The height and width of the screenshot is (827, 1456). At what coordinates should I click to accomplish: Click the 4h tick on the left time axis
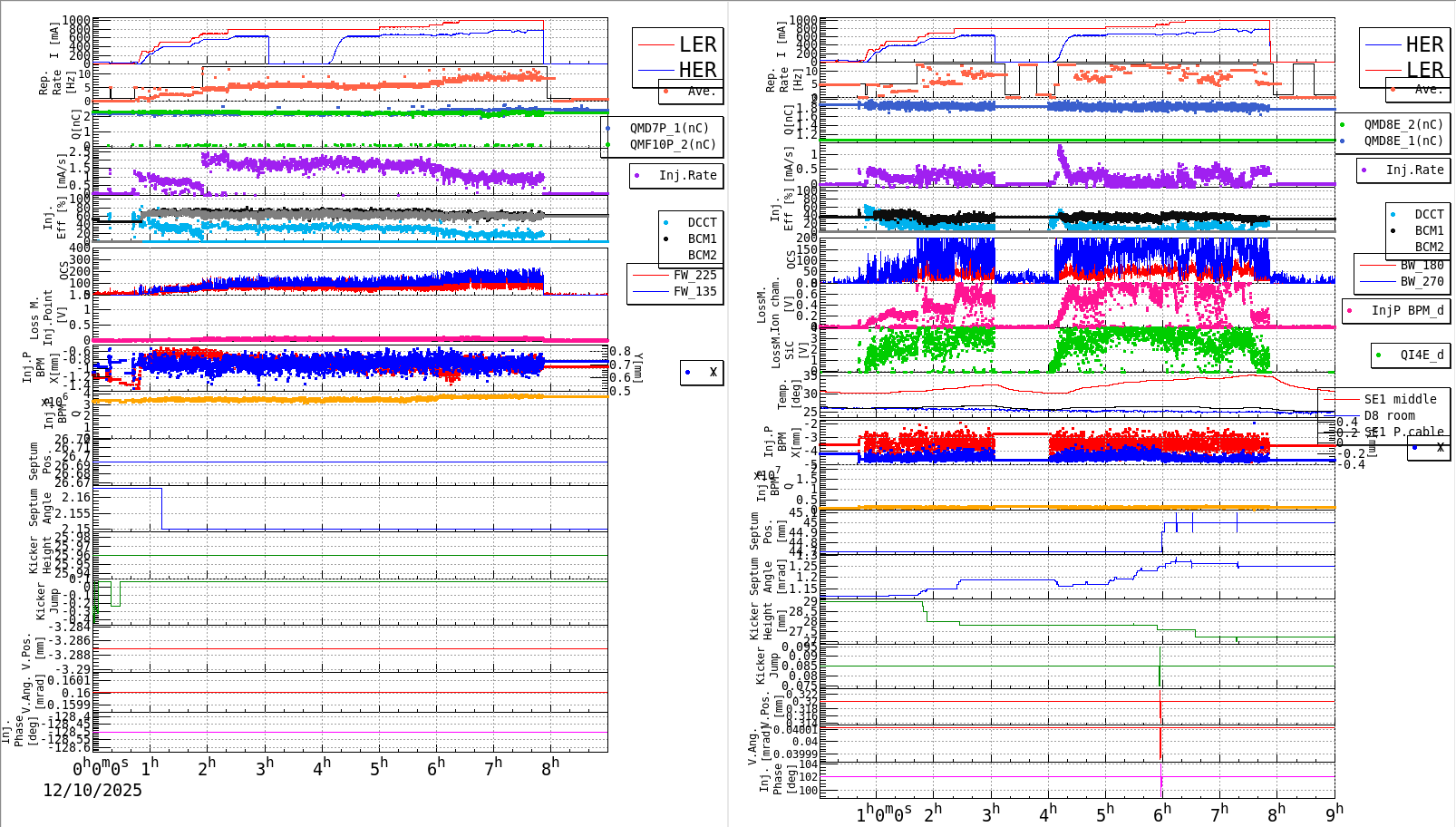321,764
